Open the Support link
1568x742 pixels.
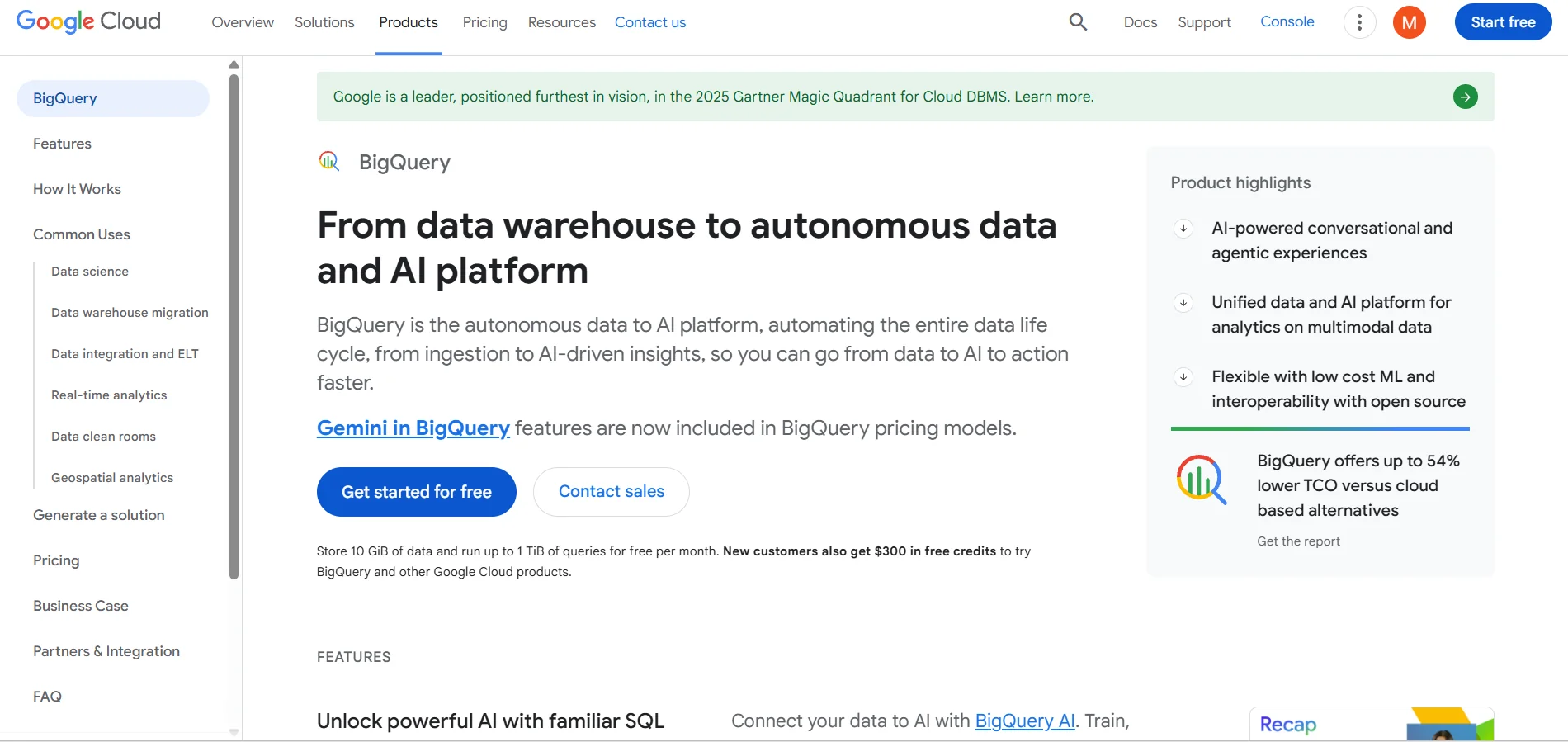(x=1205, y=22)
